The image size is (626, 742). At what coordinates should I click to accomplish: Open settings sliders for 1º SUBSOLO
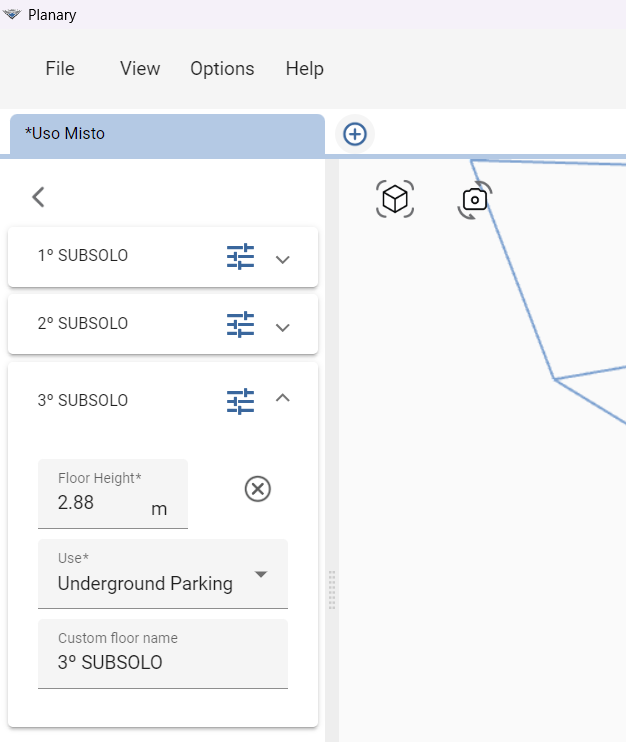click(x=240, y=256)
